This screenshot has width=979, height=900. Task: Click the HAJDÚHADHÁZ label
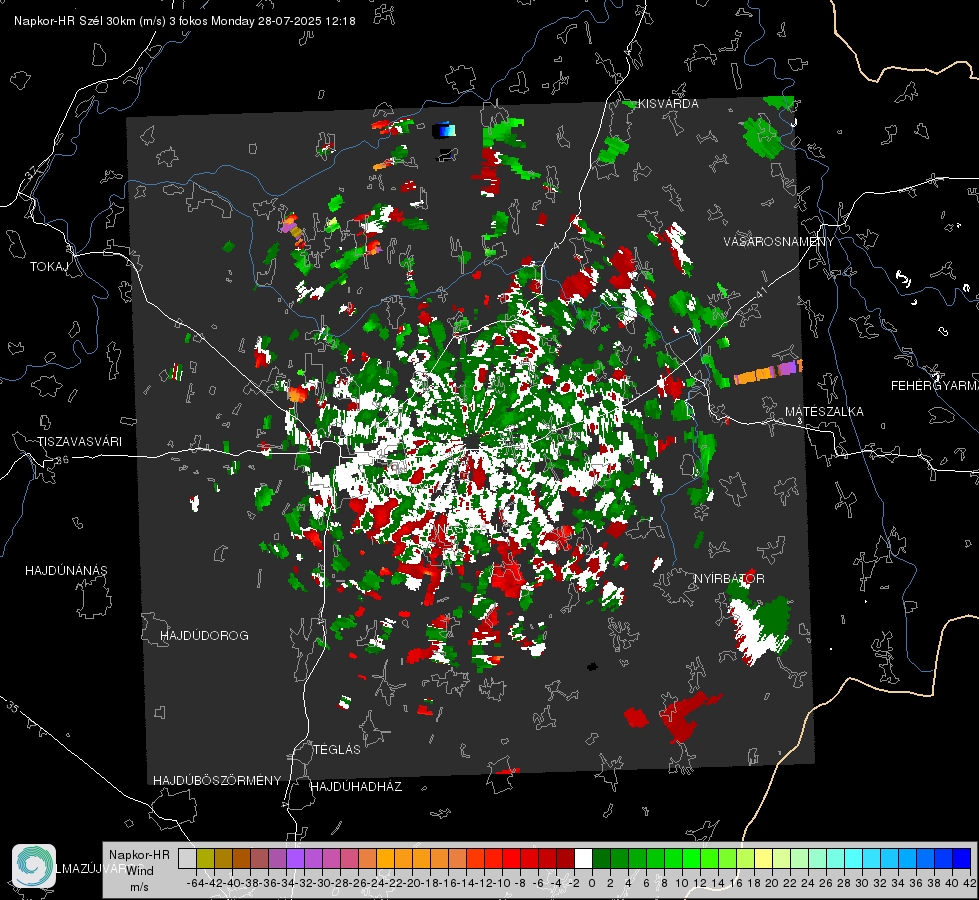(356, 786)
